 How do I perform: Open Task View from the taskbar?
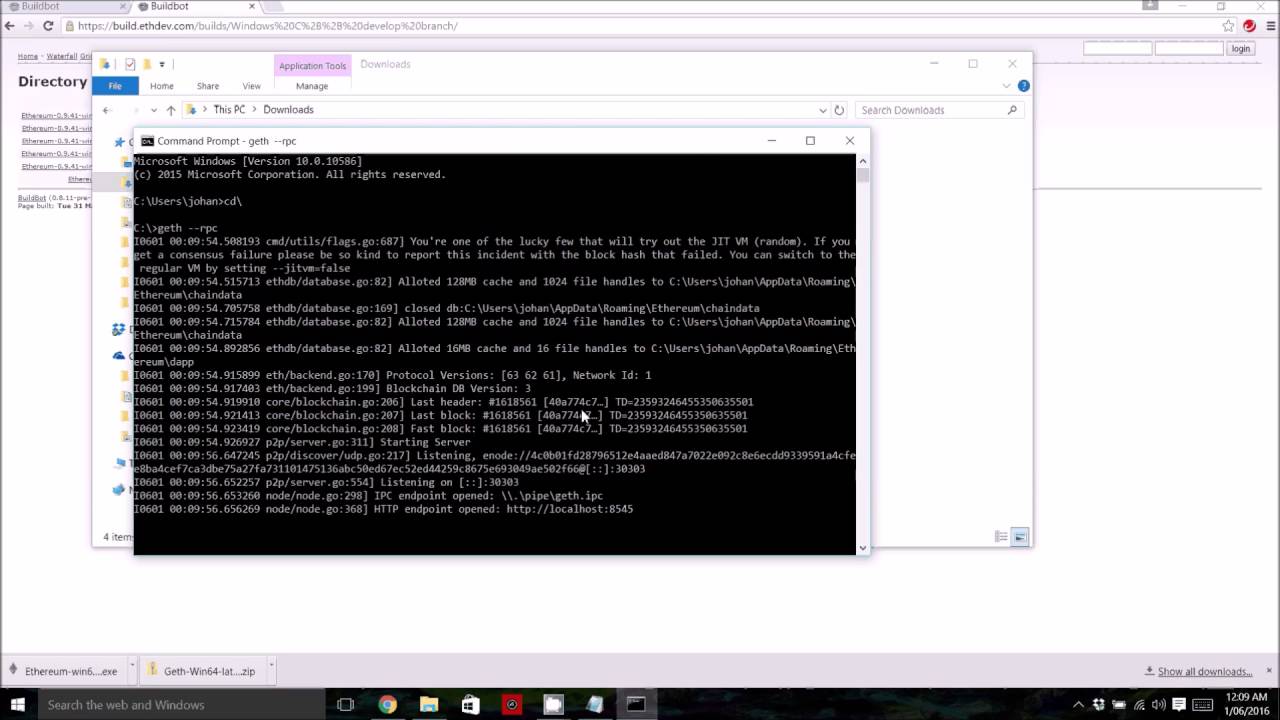346,705
